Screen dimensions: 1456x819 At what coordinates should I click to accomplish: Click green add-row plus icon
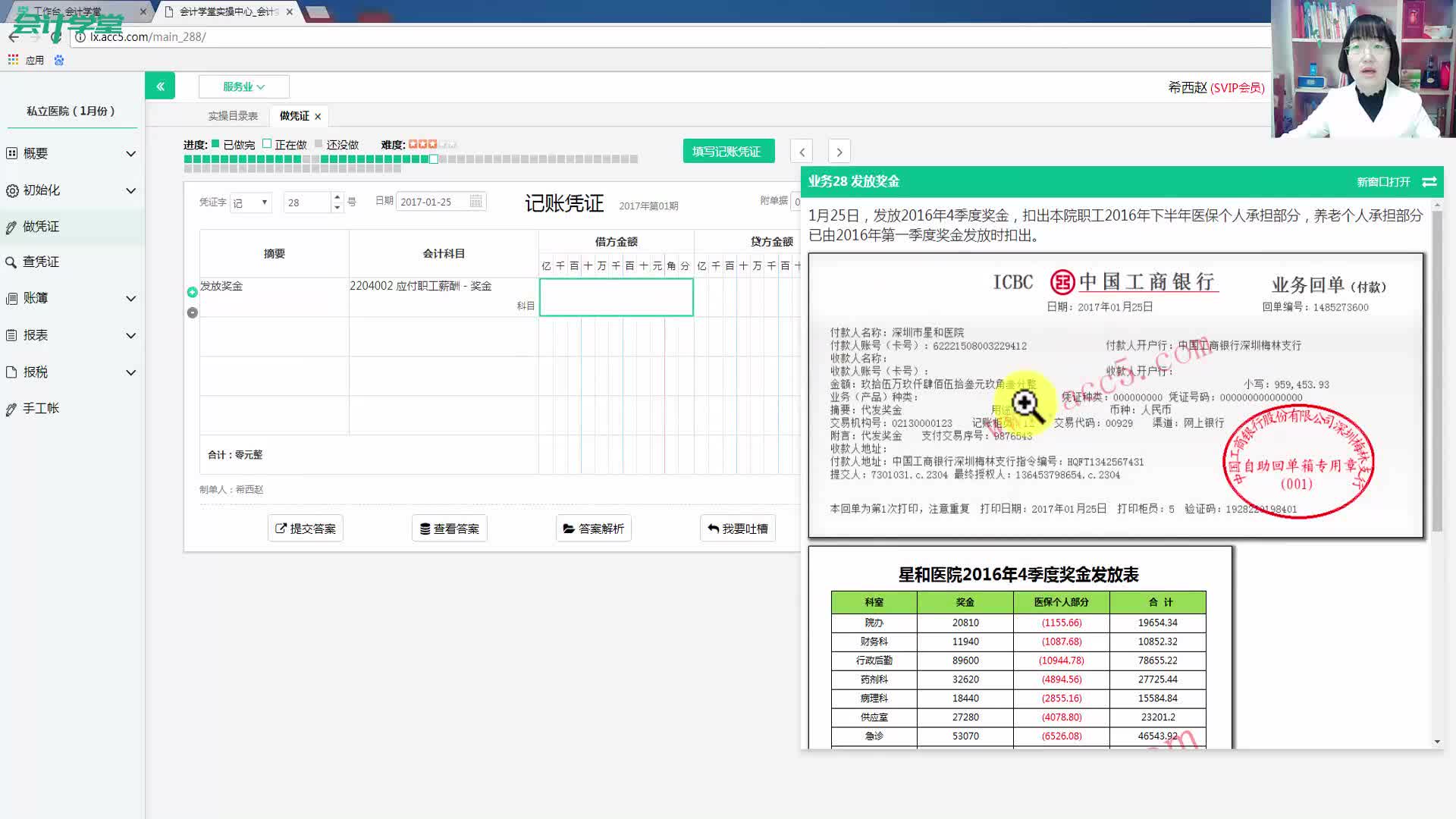click(x=193, y=292)
